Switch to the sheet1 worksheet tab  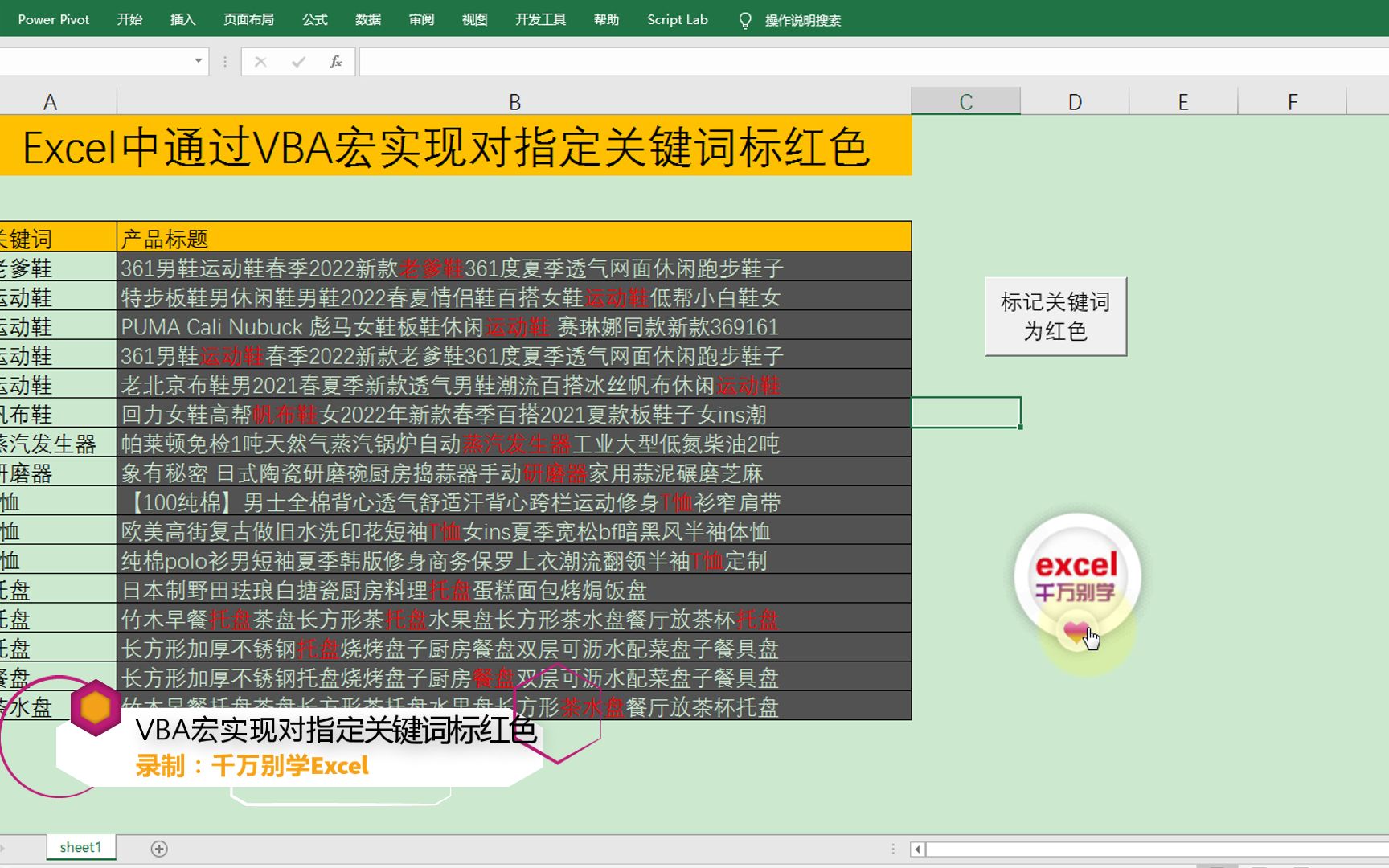tap(80, 847)
